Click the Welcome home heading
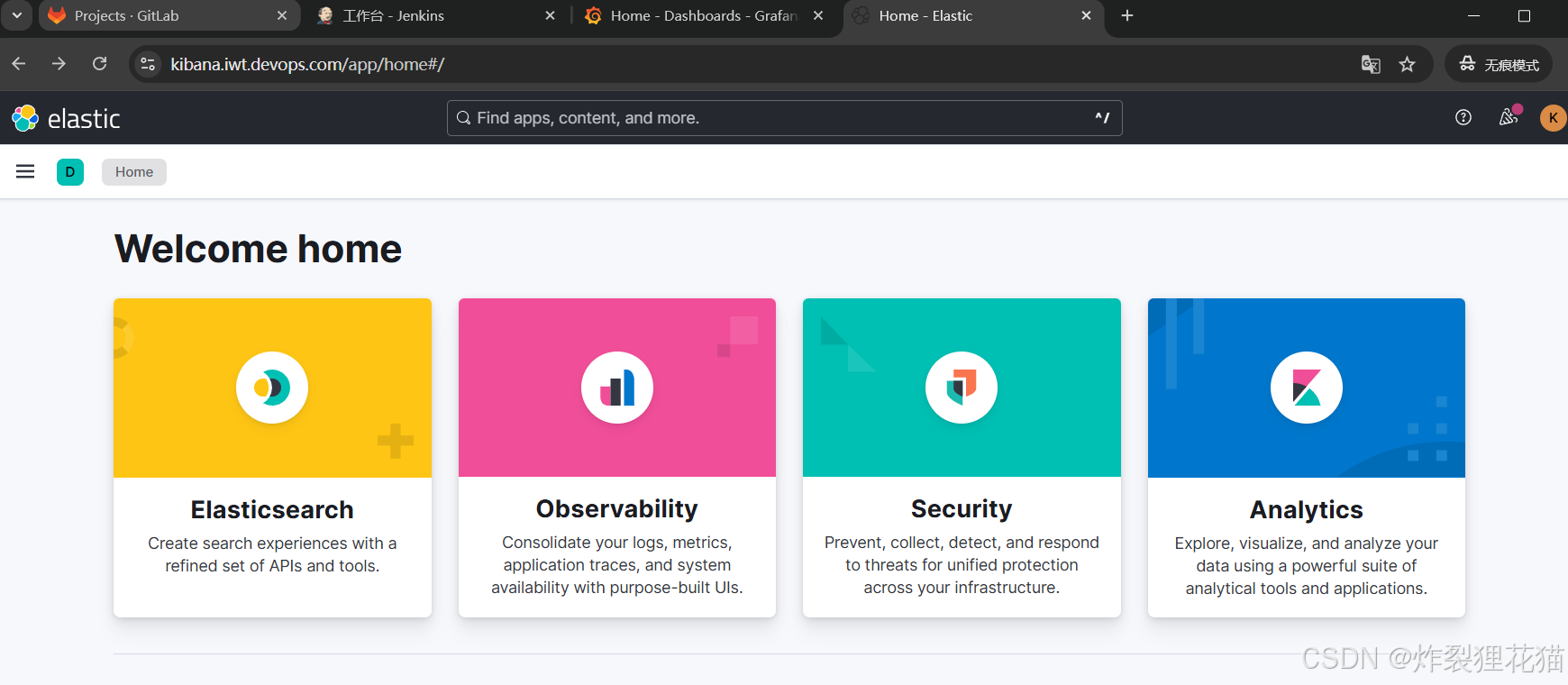Image resolution: width=1568 pixels, height=685 pixels. point(258,249)
